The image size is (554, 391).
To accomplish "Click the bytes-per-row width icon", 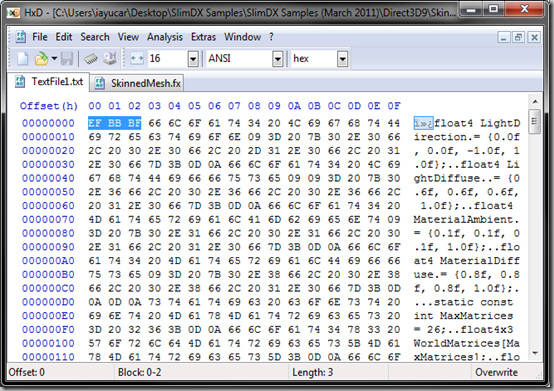I will pyautogui.click(x=137, y=58).
